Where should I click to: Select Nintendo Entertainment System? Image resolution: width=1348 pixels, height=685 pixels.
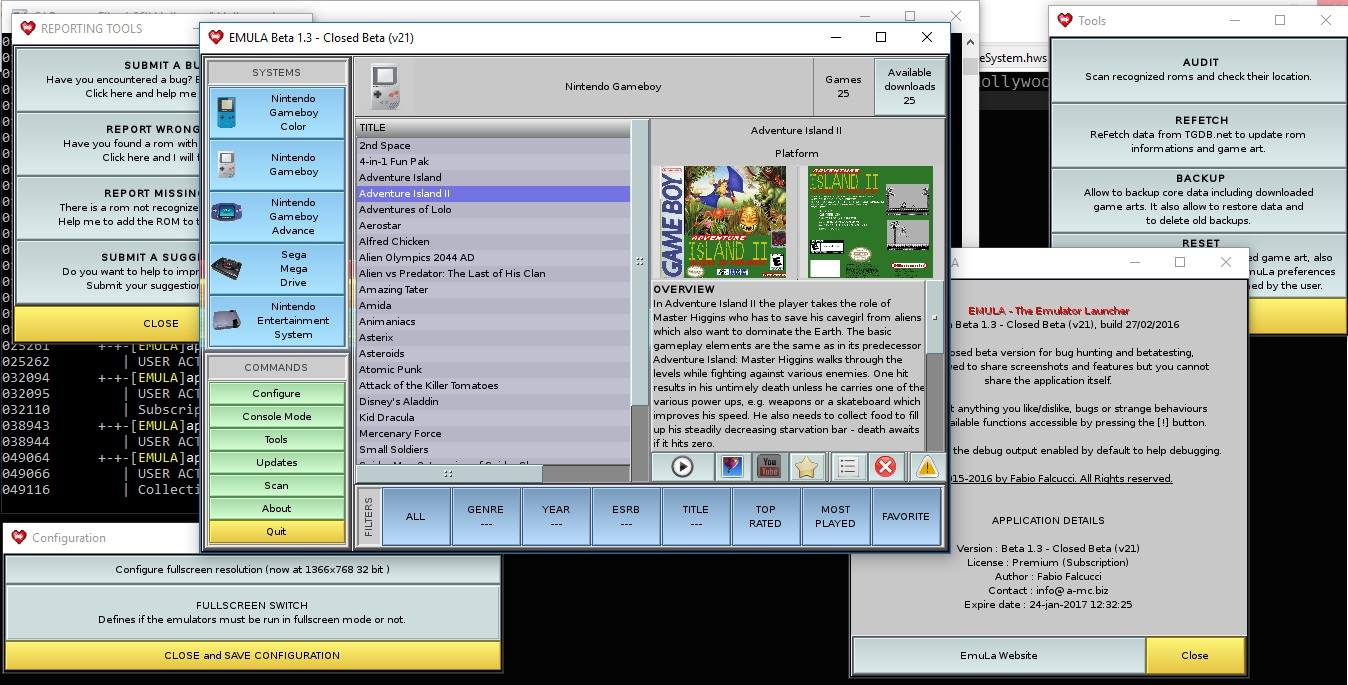pos(277,320)
